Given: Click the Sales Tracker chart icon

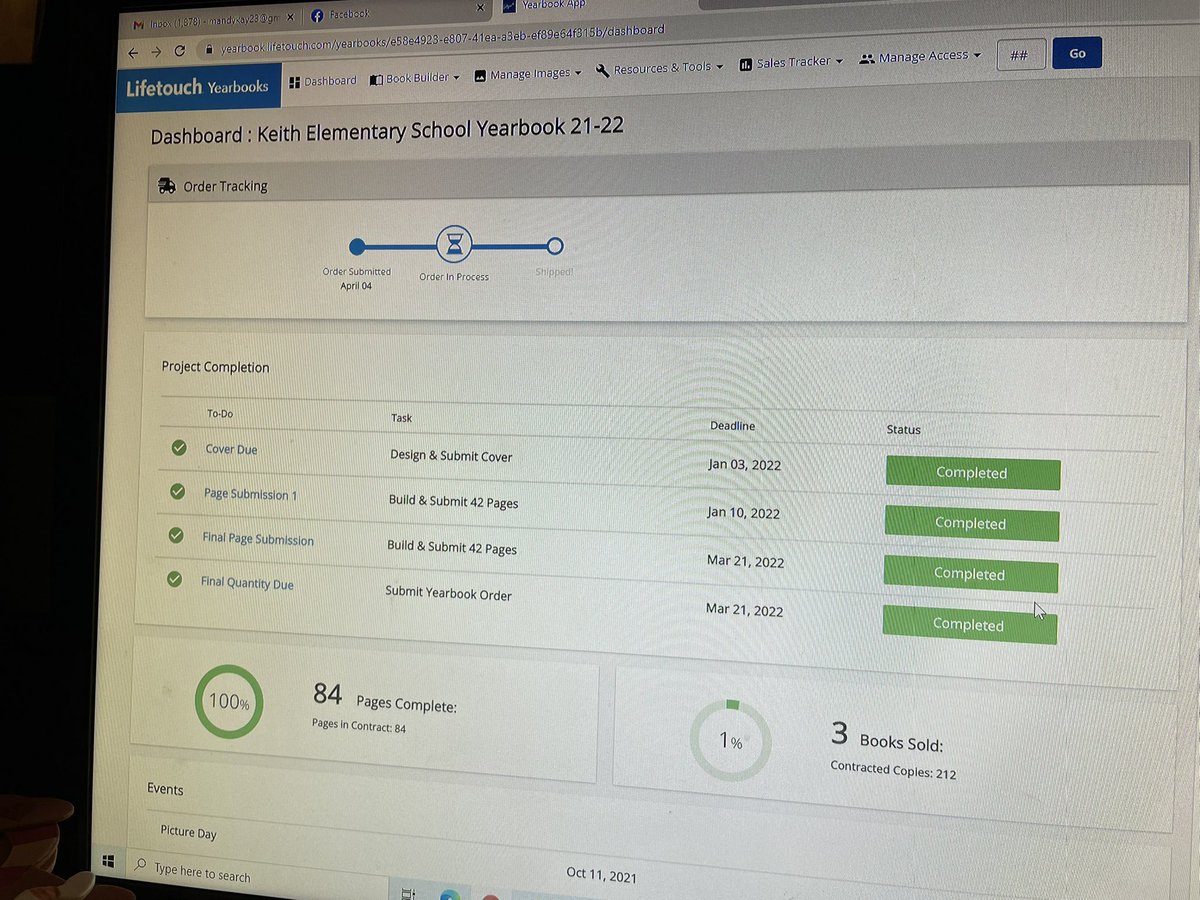Looking at the screenshot, I should pos(746,64).
